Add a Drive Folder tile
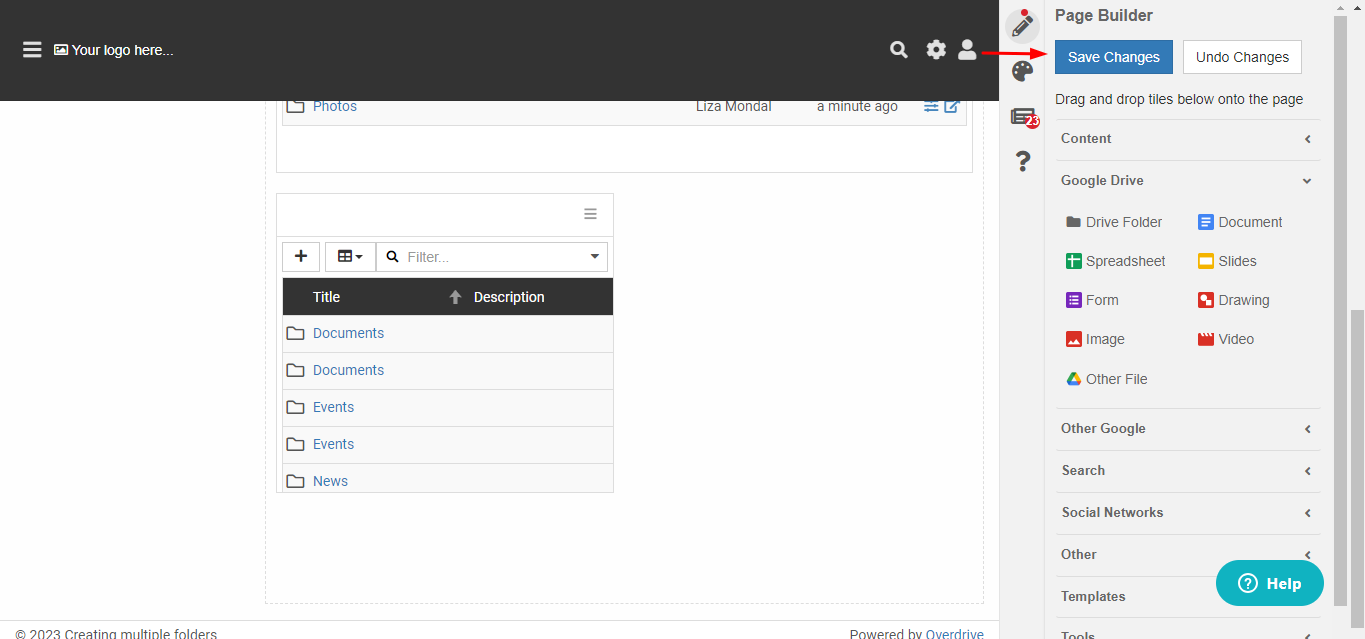Image resolution: width=1365 pixels, height=639 pixels. (1114, 222)
